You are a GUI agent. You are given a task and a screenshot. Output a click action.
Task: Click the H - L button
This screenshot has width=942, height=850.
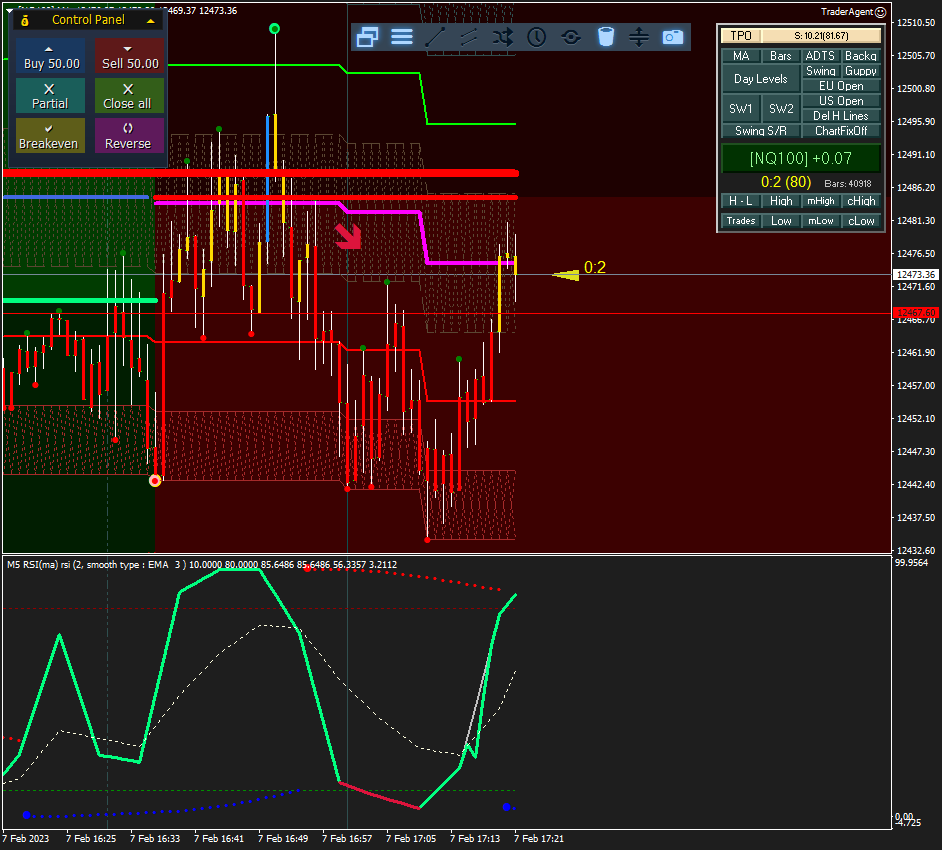[741, 201]
